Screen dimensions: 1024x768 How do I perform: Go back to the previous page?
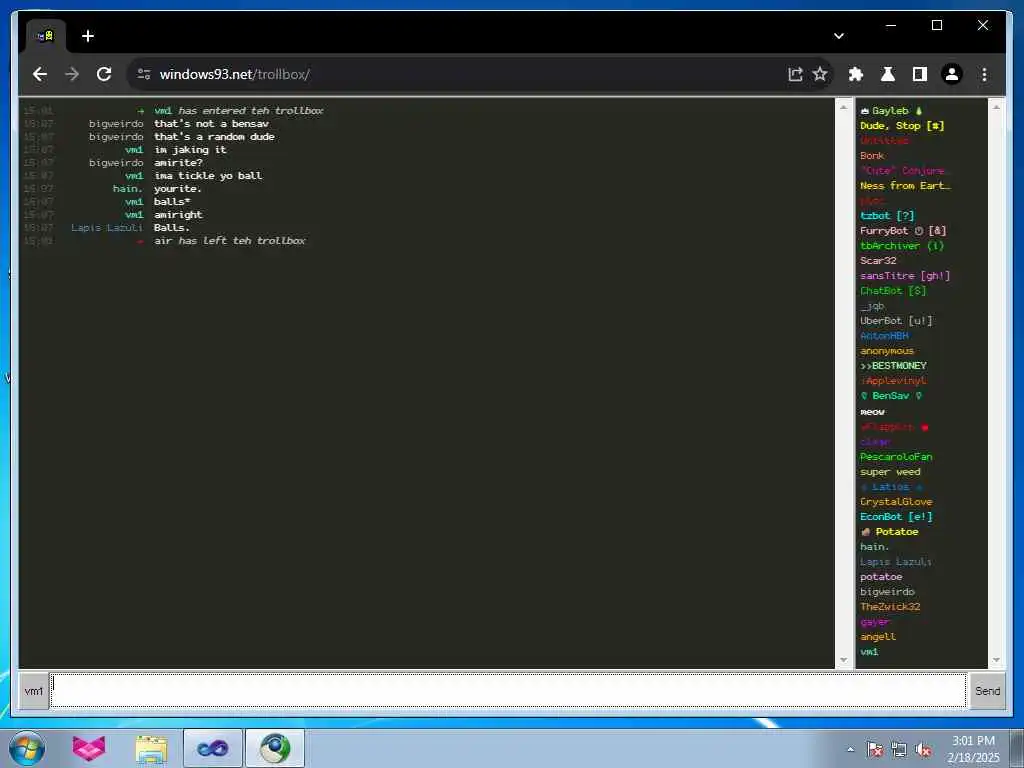[x=40, y=74]
